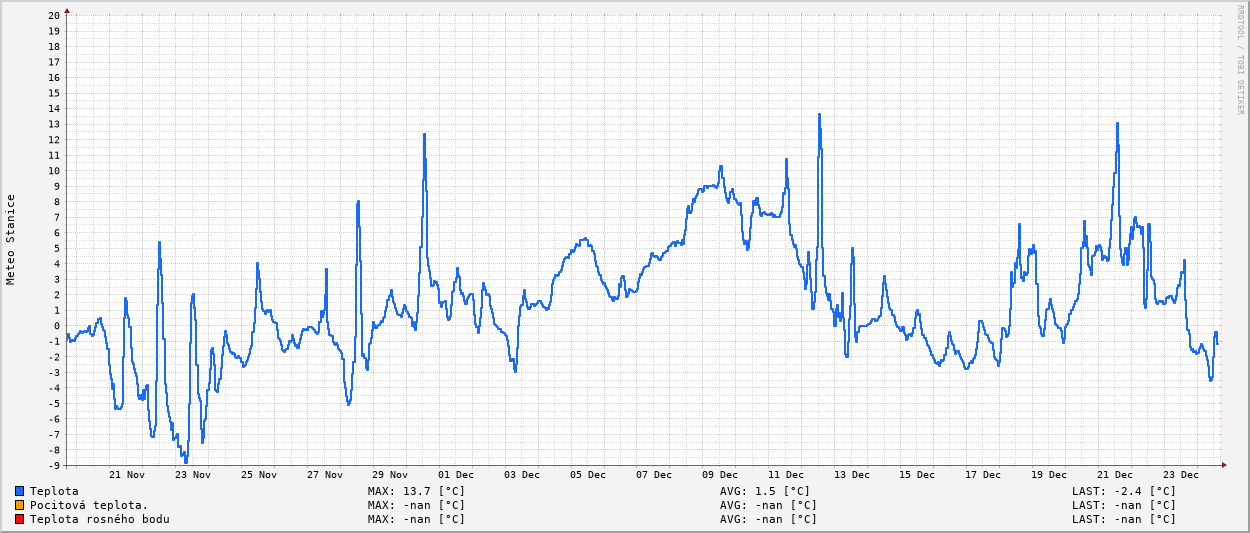The width and height of the screenshot is (1250, 533).
Task: Click the 23 Dec date label
Action: click(x=1181, y=475)
